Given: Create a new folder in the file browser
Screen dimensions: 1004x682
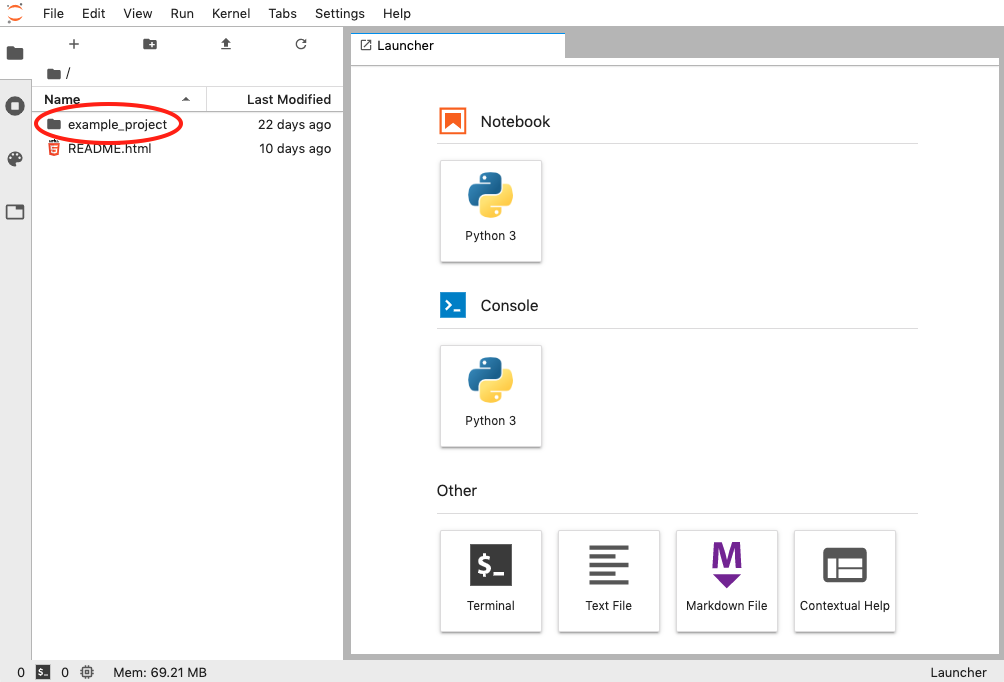Looking at the screenshot, I should [150, 44].
